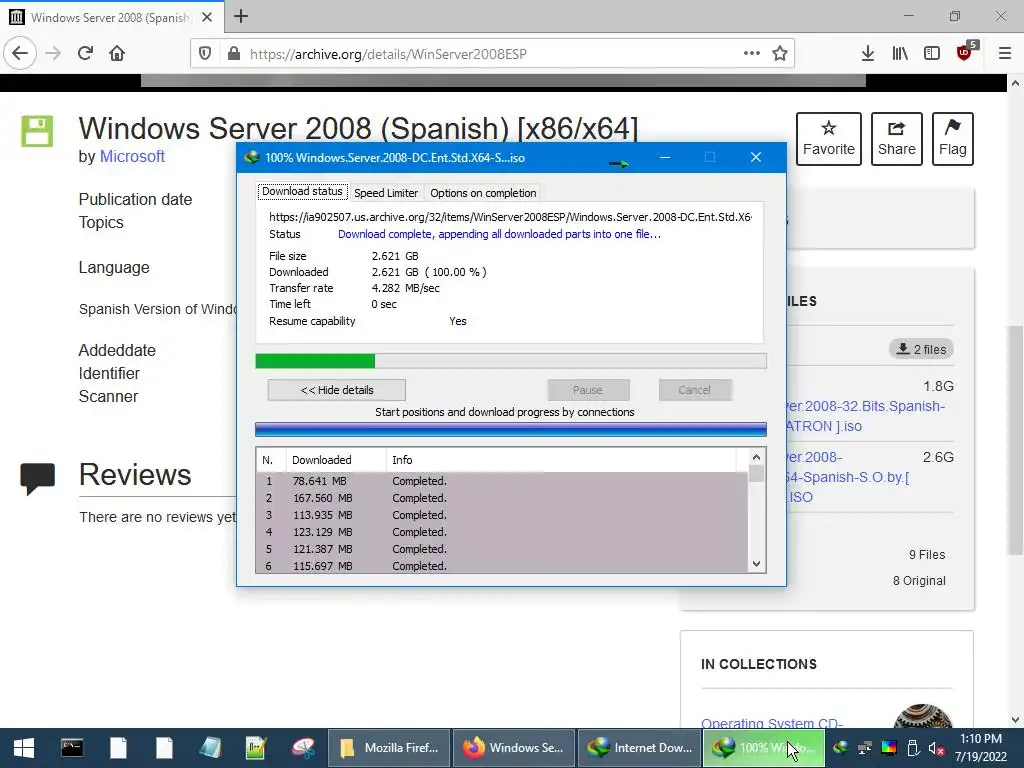Toggle Firefox sidebar view

pyautogui.click(x=932, y=54)
